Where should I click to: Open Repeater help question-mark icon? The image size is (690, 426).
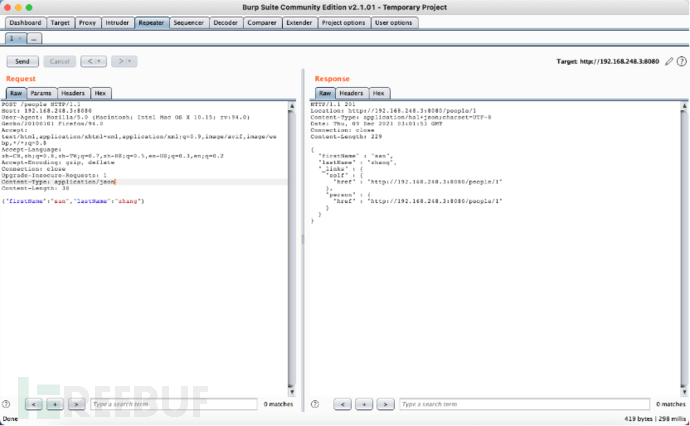pos(682,62)
